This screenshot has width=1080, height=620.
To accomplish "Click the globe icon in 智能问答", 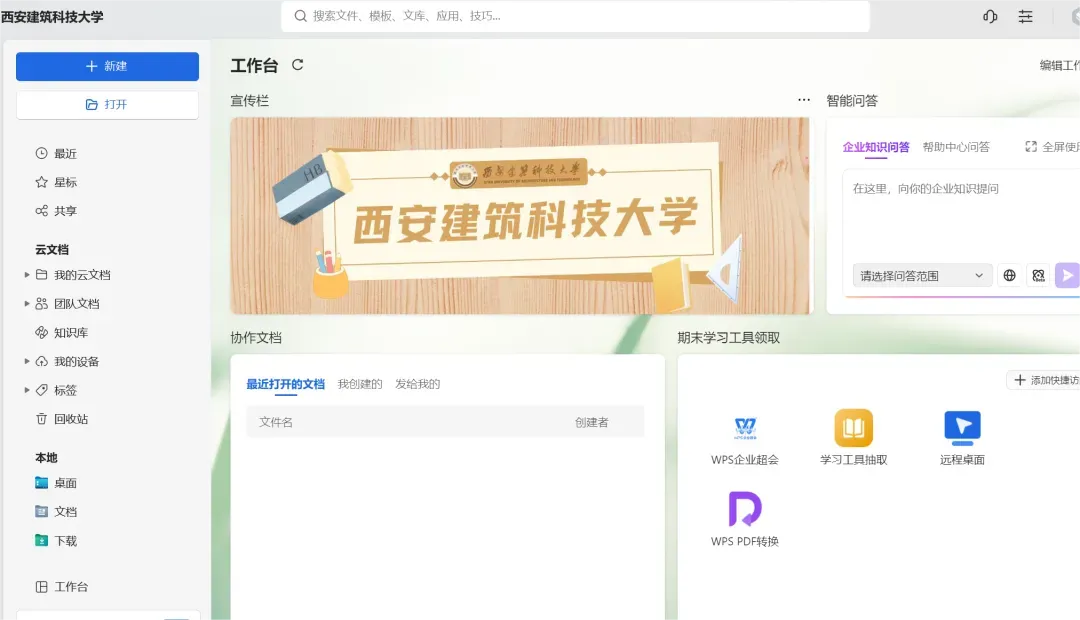I will 1009,276.
